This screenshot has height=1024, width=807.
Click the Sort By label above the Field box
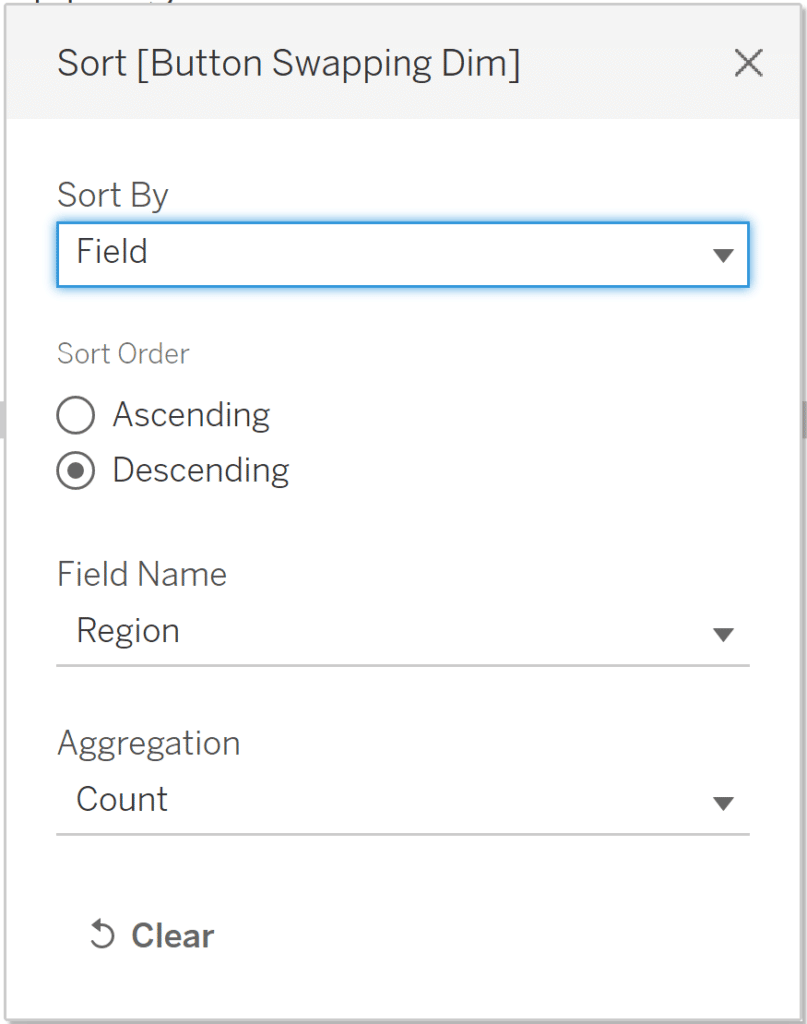click(x=112, y=195)
